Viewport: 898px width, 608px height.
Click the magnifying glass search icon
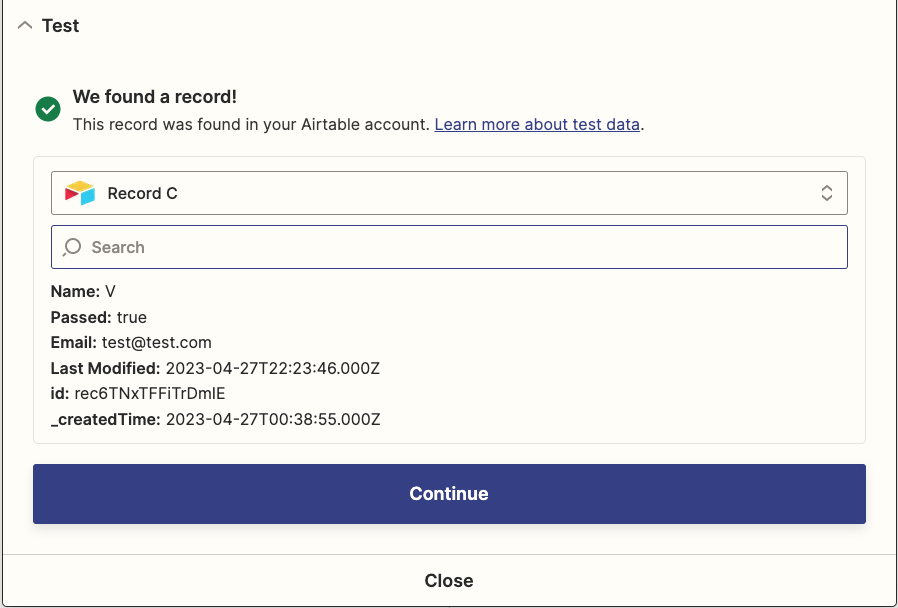[x=72, y=247]
